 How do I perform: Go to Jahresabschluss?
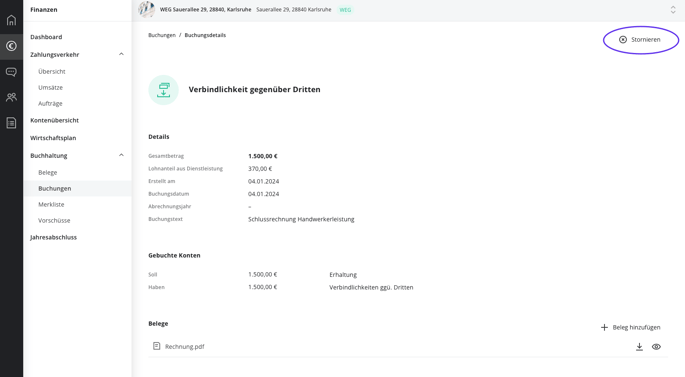coord(53,238)
